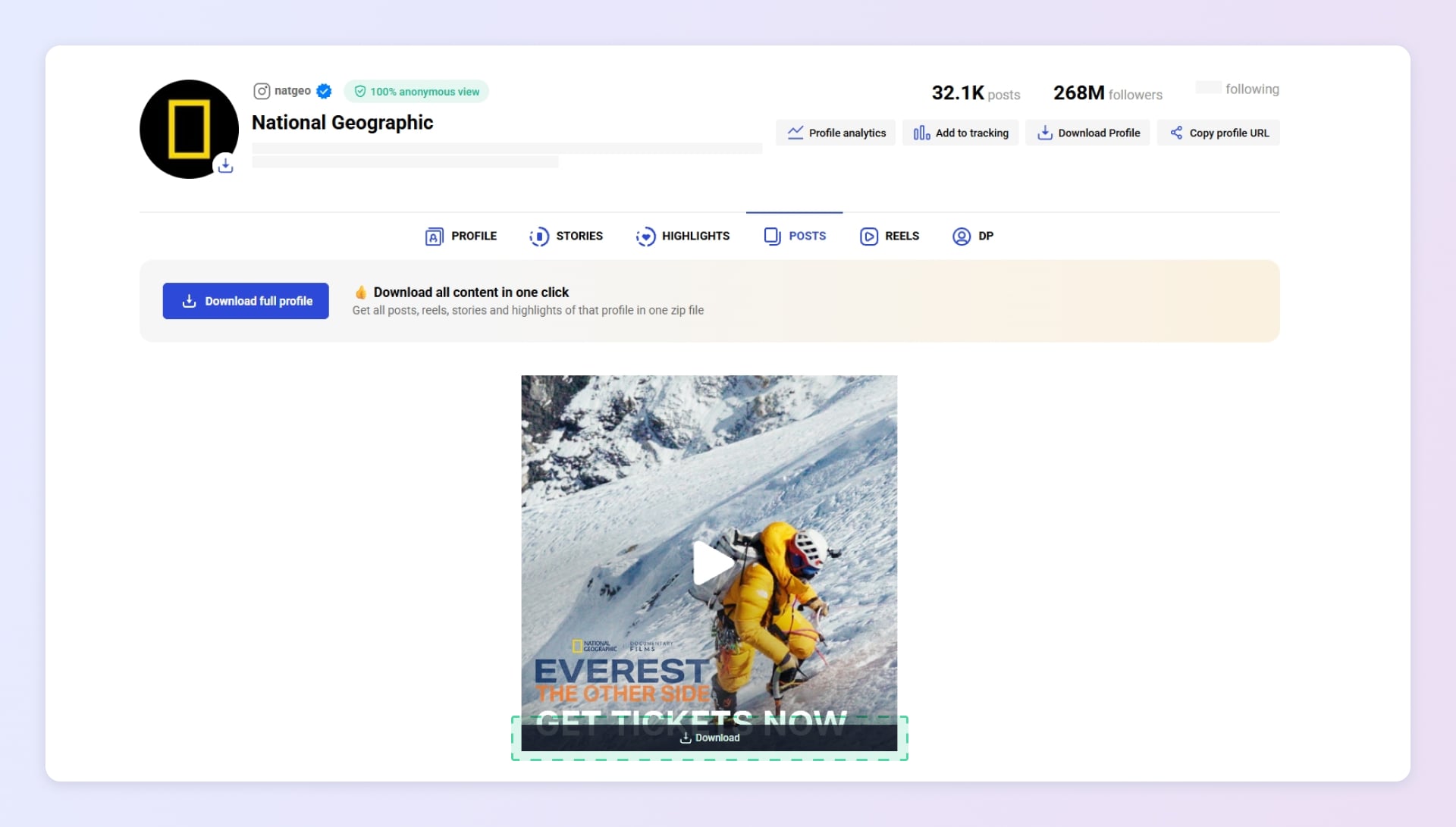Click the blue verified badge next to natgeo
Screen dimensions: 1456x827
tap(324, 92)
